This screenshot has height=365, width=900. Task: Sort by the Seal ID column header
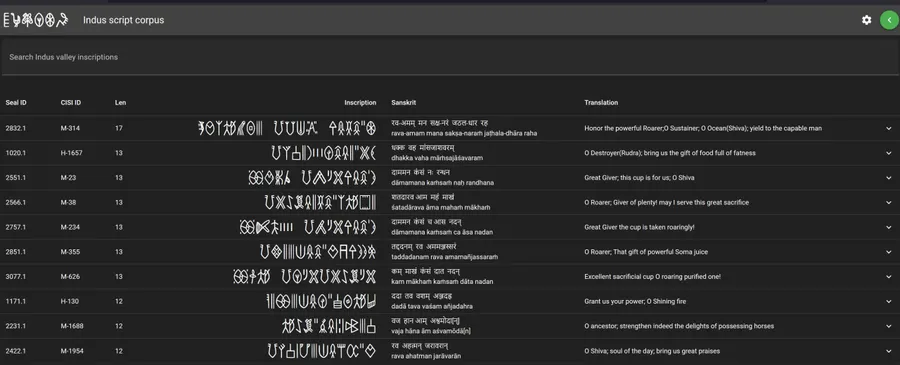(x=16, y=103)
